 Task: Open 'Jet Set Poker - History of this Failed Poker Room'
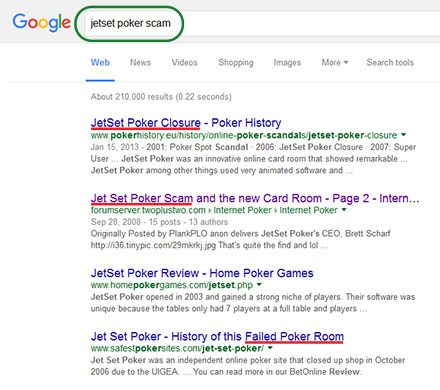(217, 336)
